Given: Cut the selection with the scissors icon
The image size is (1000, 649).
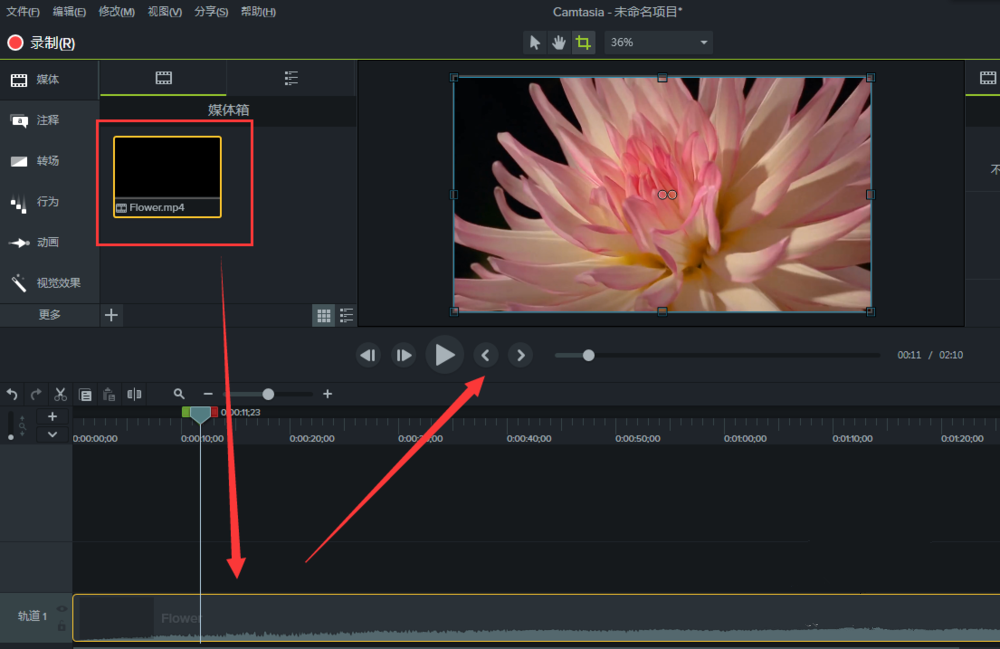Looking at the screenshot, I should click(61, 394).
